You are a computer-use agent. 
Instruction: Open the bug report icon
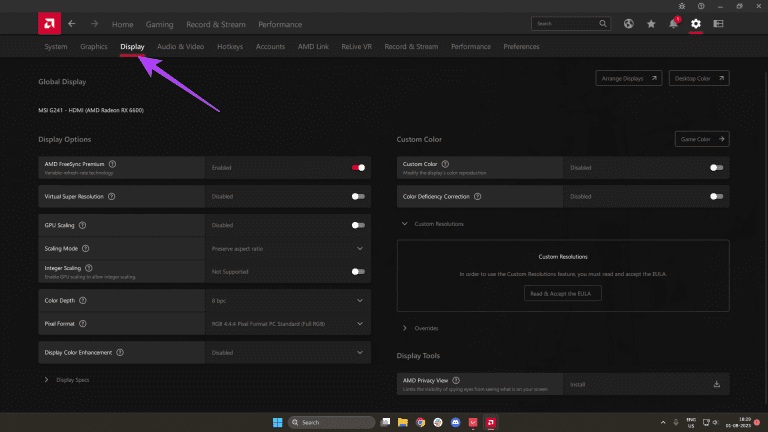(682, 6)
